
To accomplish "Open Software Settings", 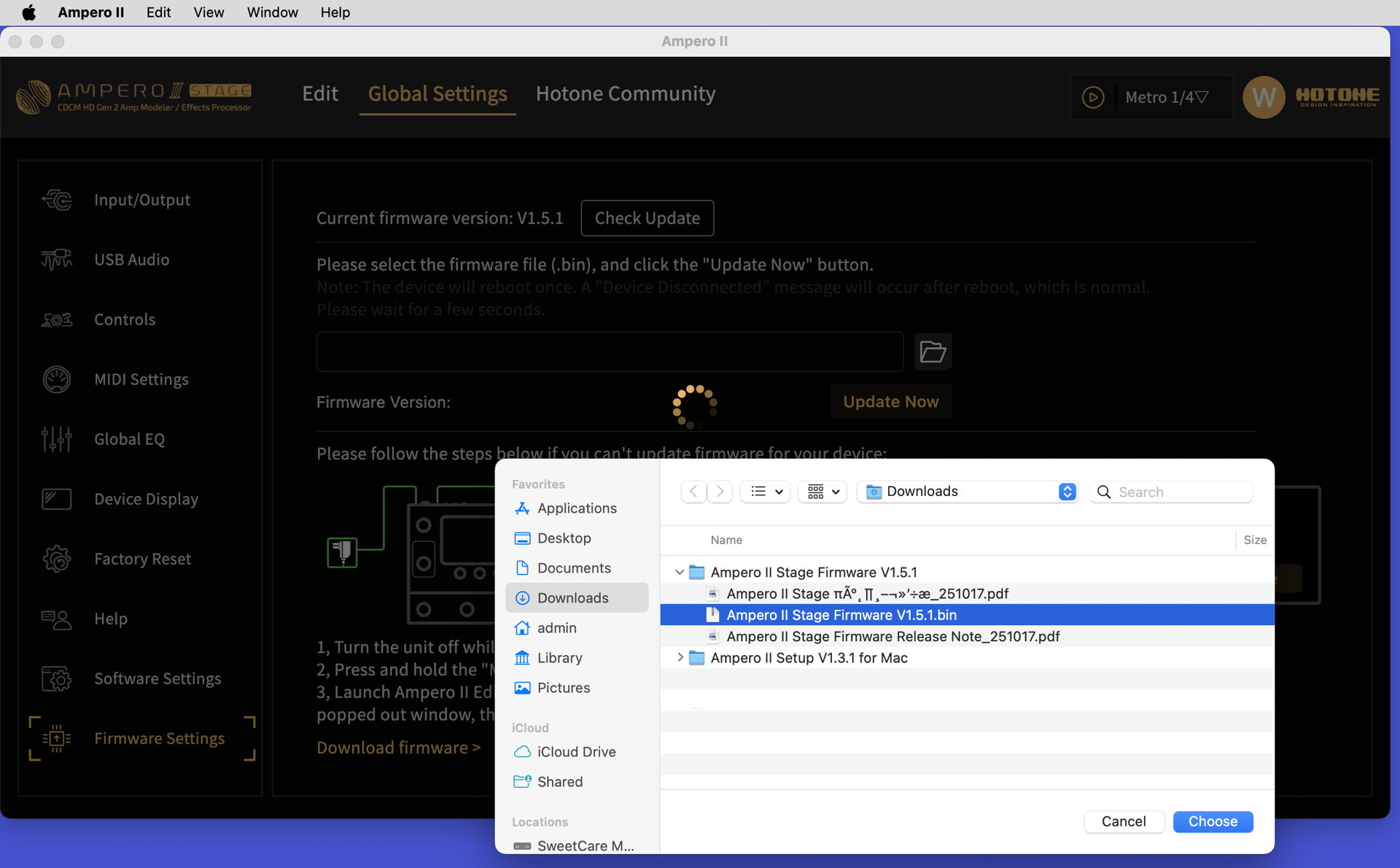I will tap(157, 678).
